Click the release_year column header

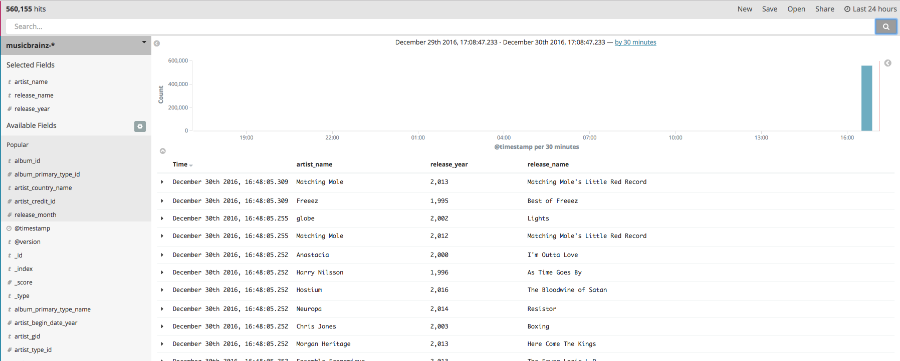tap(449, 165)
